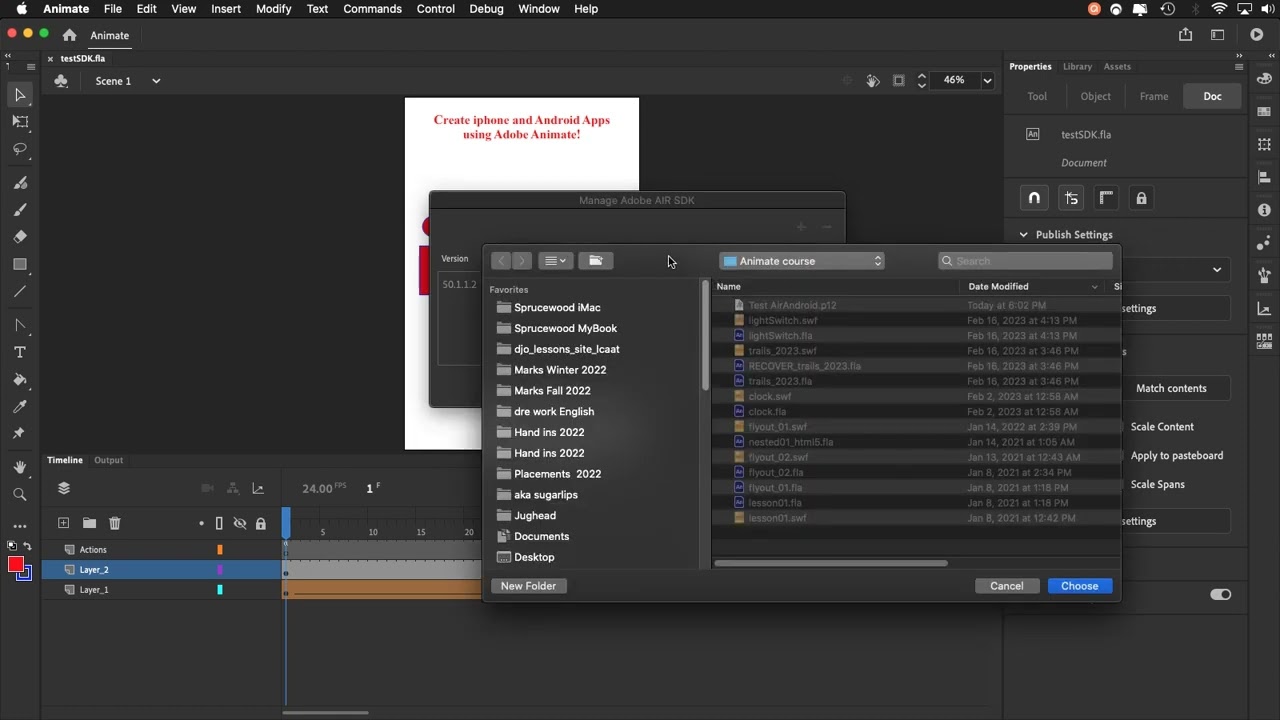
Task: Click the blue fill color swatch
Action: [26, 574]
